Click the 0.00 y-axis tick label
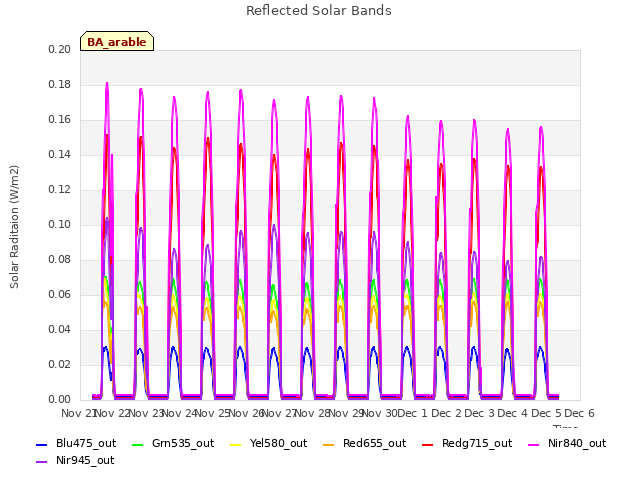This screenshot has width=640, height=480. point(60,399)
